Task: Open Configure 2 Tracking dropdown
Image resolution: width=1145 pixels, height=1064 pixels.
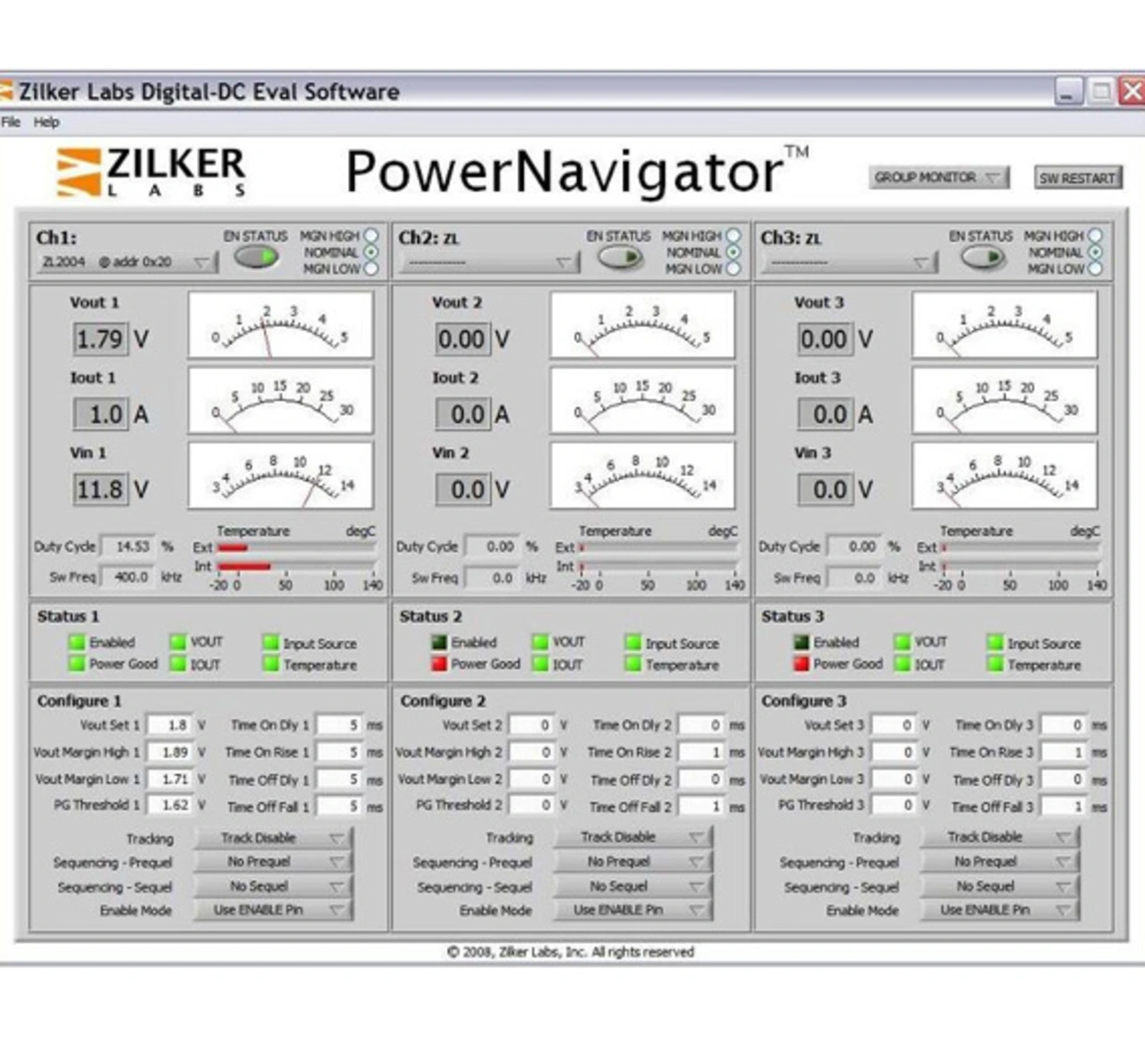Action: pos(633,838)
